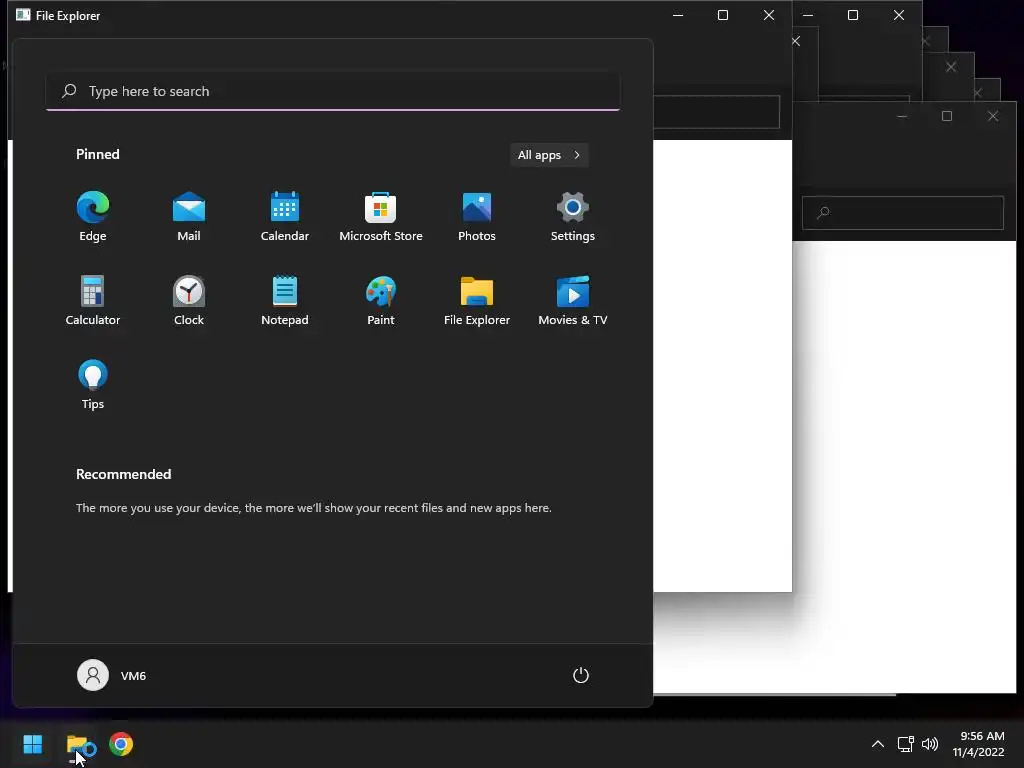
Task: Launch Google Chrome from the taskbar
Action: point(121,744)
